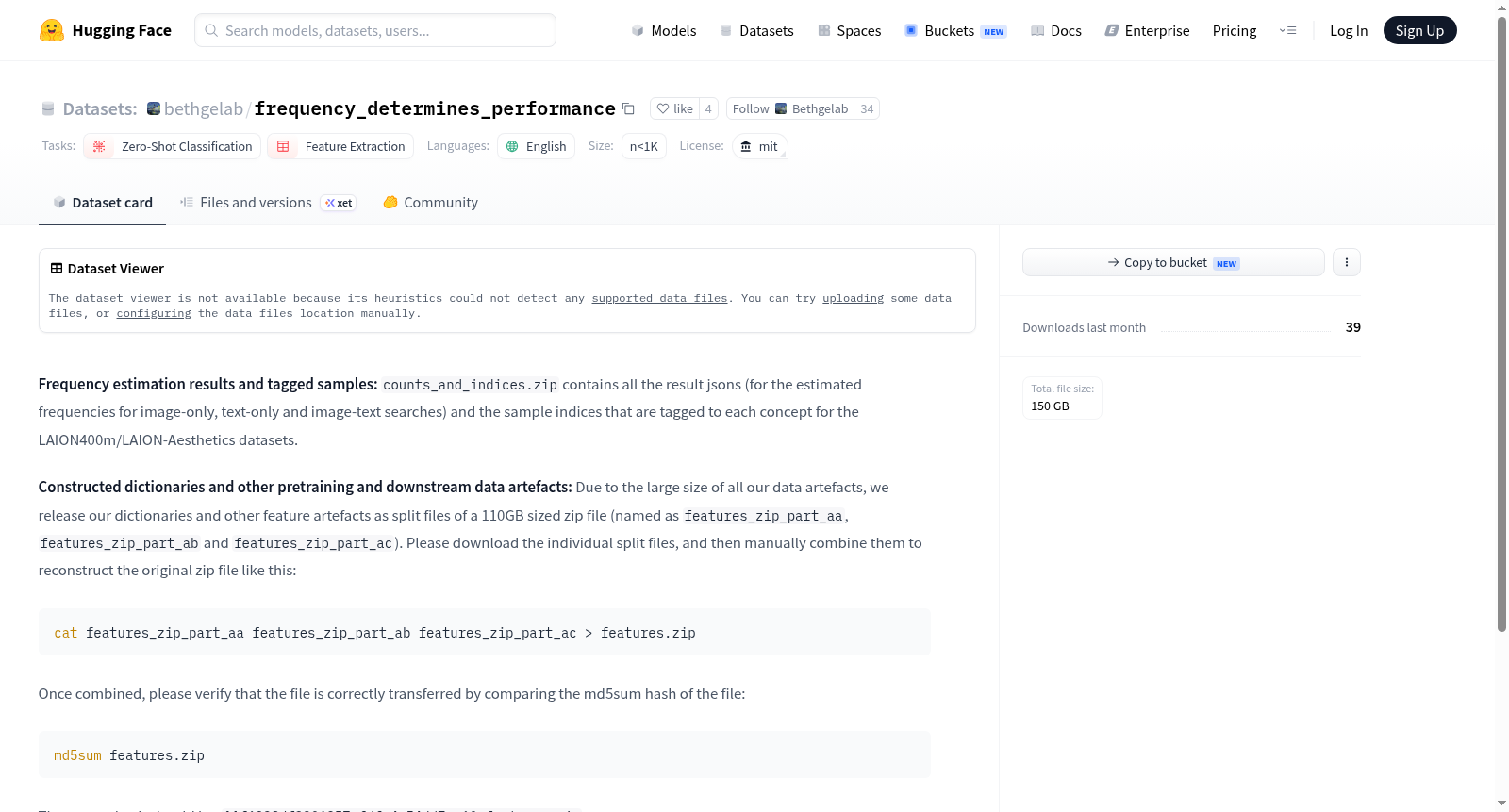Follow the Bethgelab organization
This screenshot has height=812, width=1509.
pos(790,108)
